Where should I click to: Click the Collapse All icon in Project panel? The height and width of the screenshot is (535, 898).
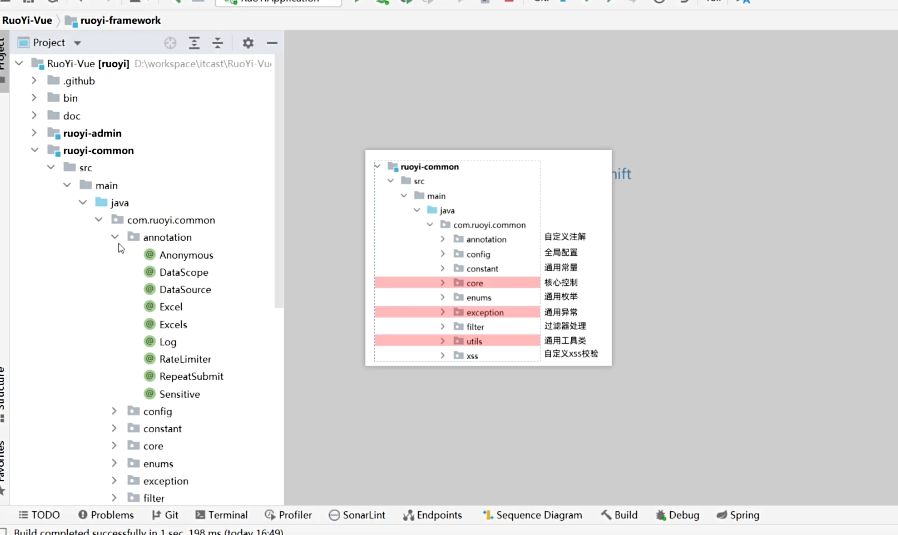218,43
